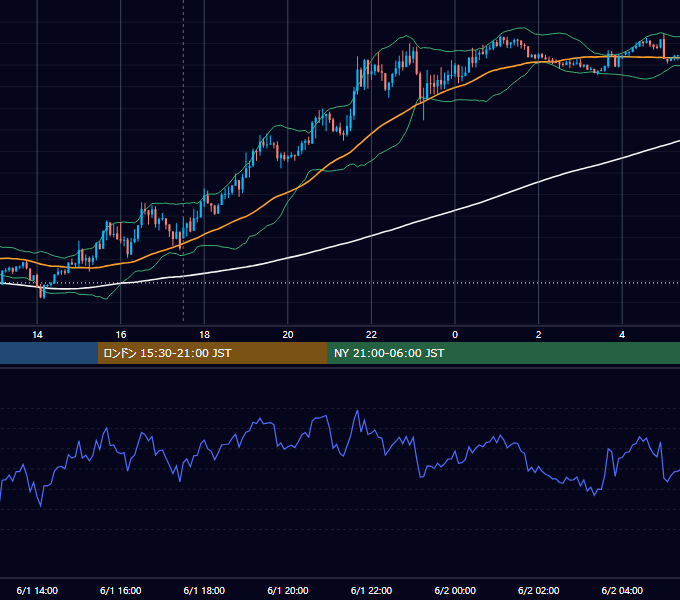Click the 6/1 20:00 date label
Screen dimensions: 680x600
point(288,590)
